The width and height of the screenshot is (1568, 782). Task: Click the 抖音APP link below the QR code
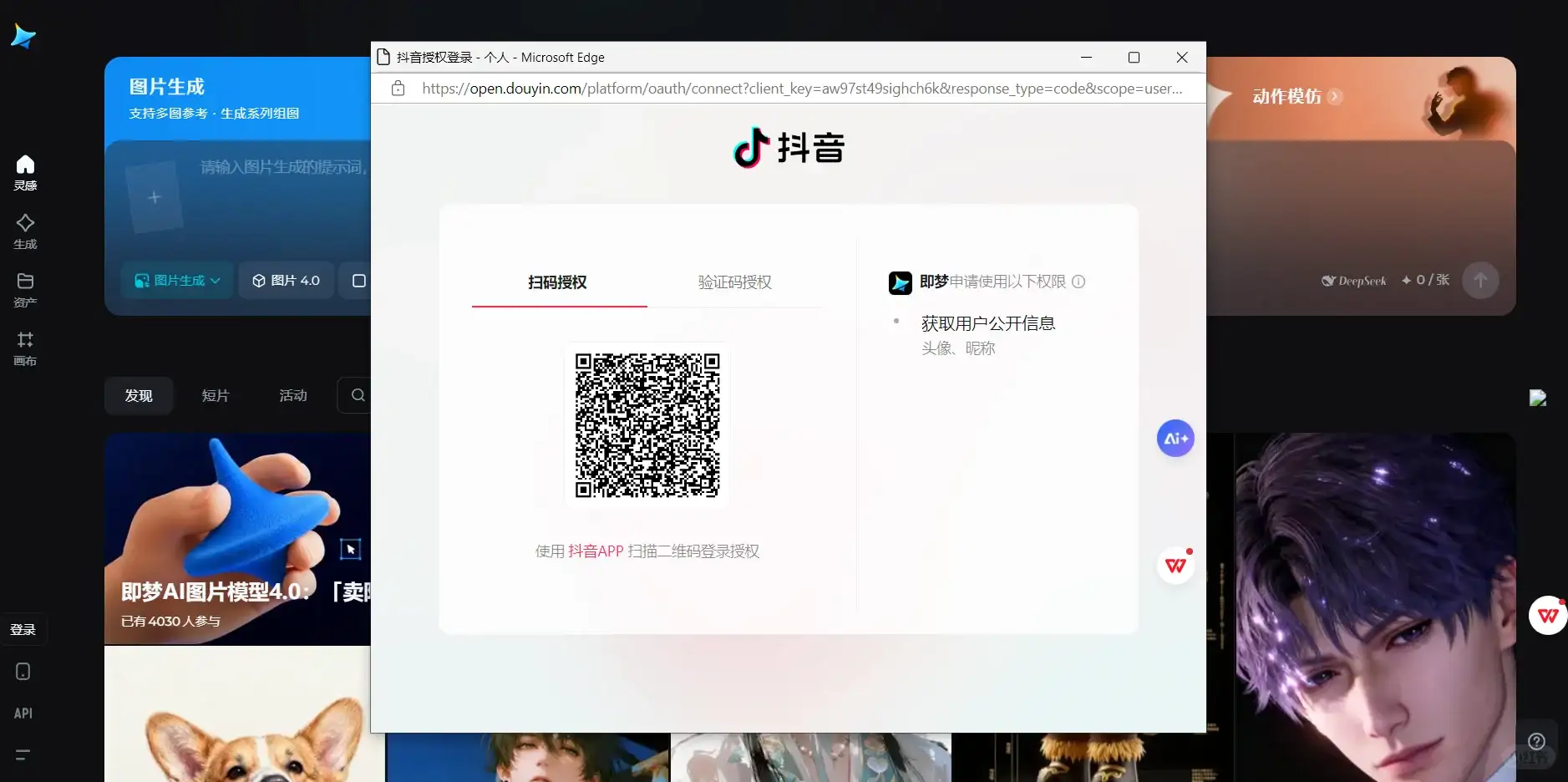[595, 551]
